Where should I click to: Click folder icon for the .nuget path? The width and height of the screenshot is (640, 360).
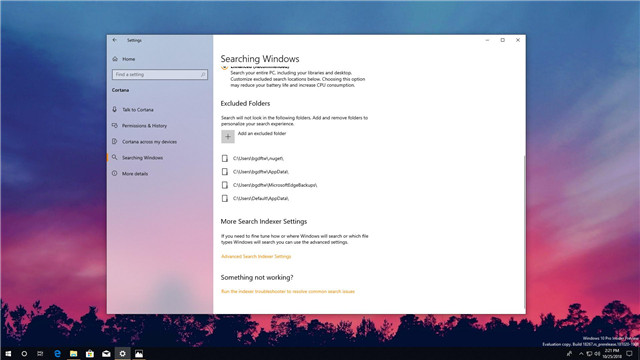(224, 158)
